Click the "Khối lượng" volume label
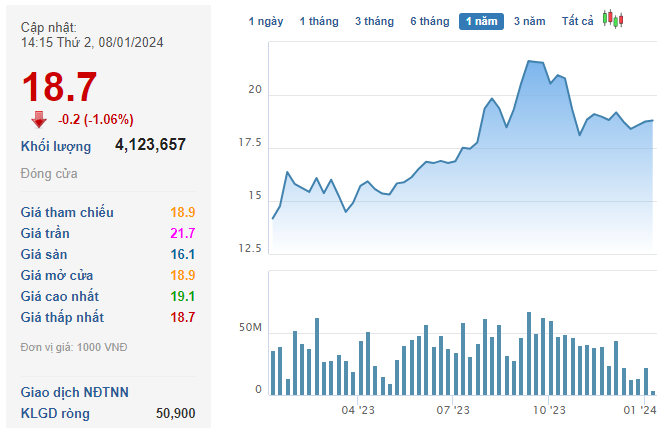This screenshot has width=670, height=428. point(56,146)
